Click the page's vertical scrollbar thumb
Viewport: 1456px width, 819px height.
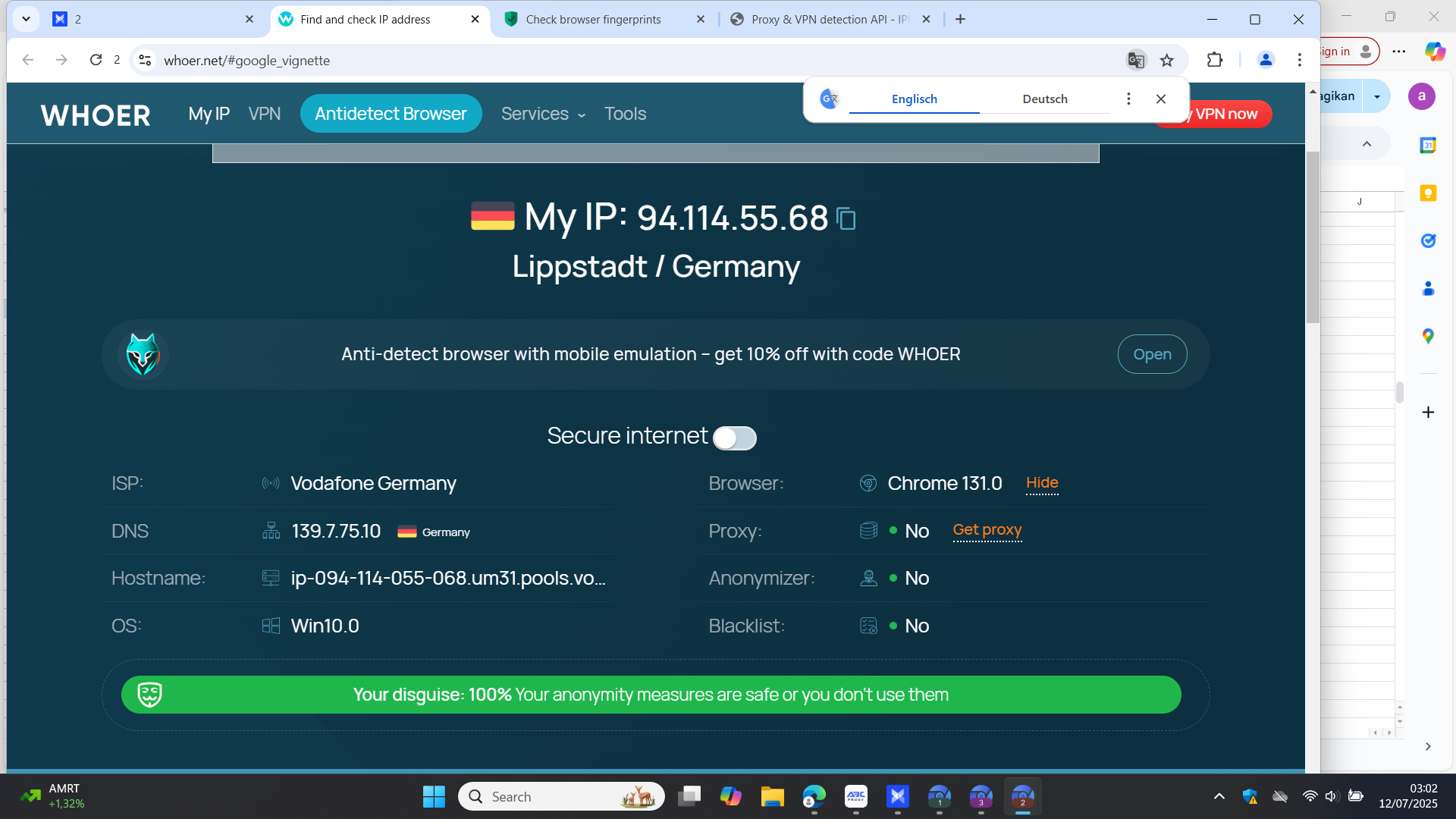click(1313, 237)
